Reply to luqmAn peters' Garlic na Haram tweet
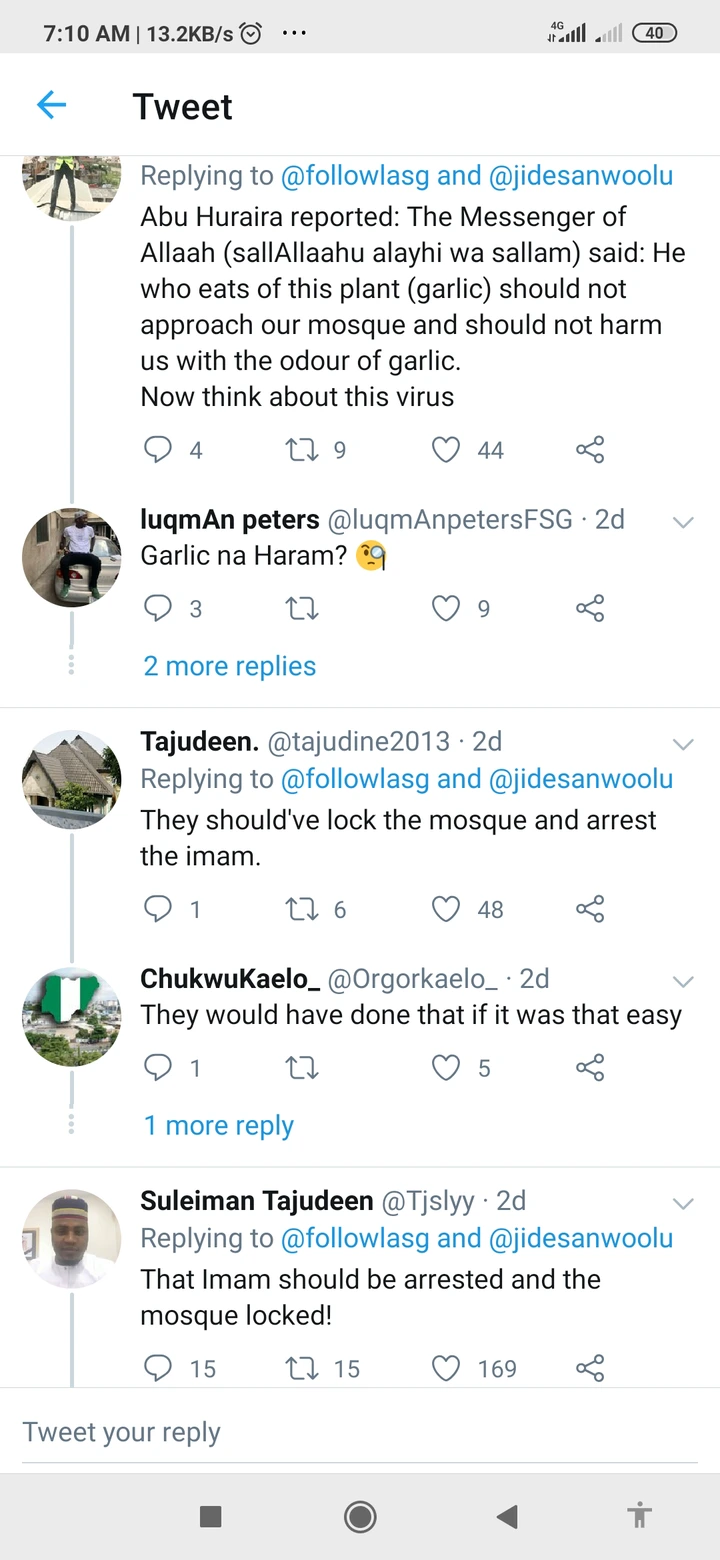The width and height of the screenshot is (720, 1560). [x=158, y=608]
